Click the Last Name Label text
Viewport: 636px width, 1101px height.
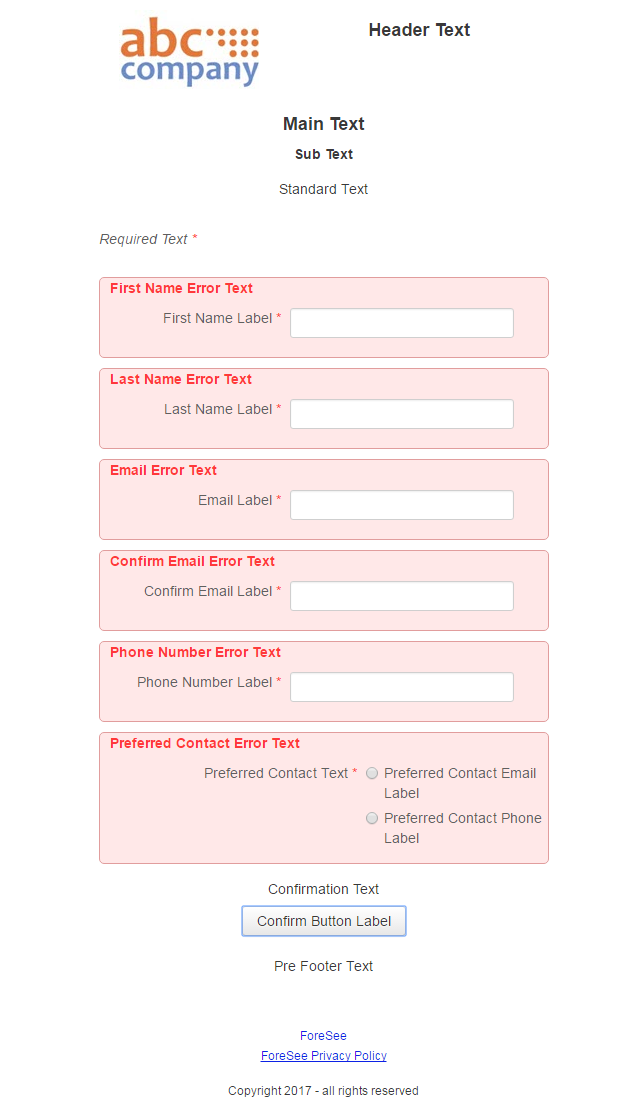pyautogui.click(x=218, y=409)
